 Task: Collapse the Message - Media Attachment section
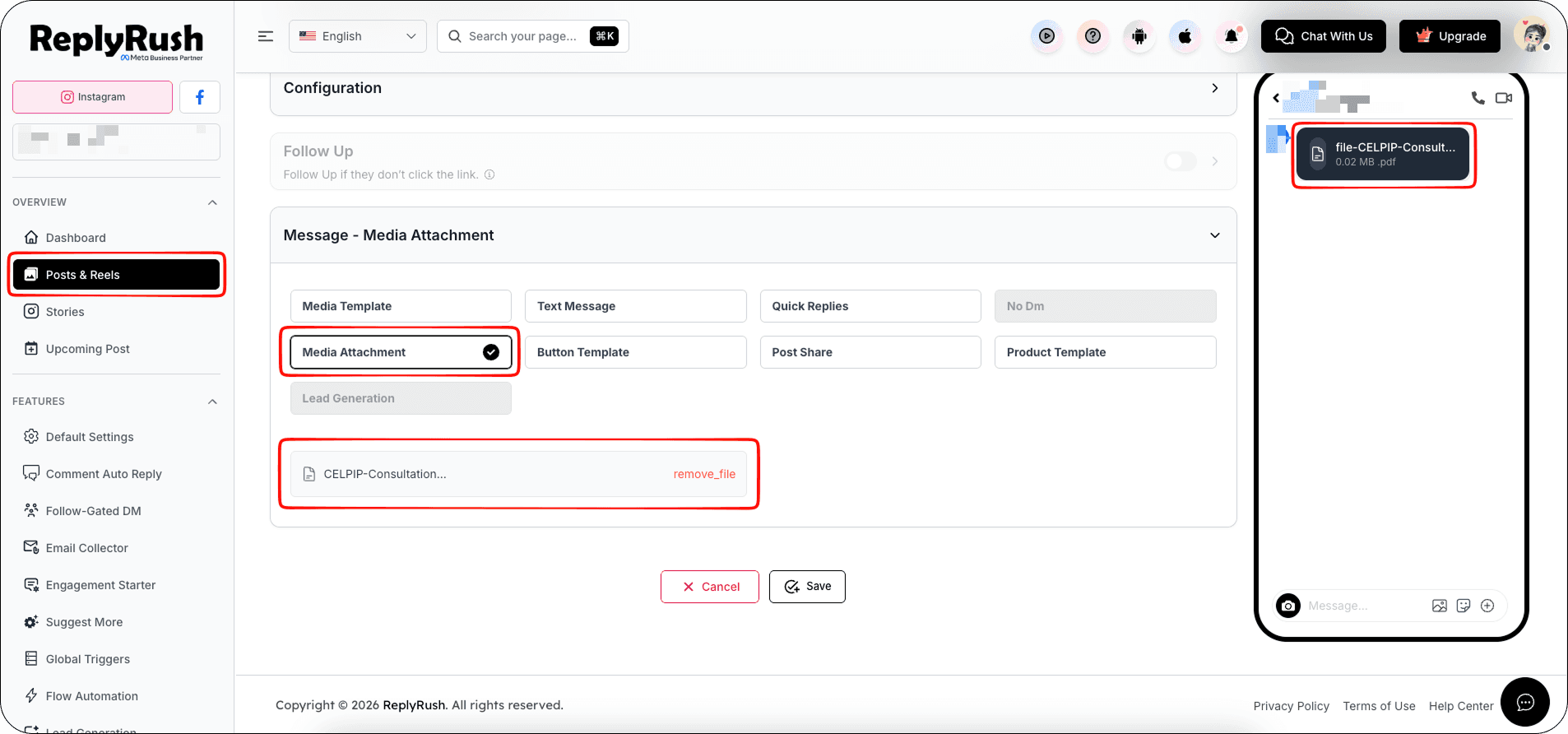click(x=1214, y=235)
